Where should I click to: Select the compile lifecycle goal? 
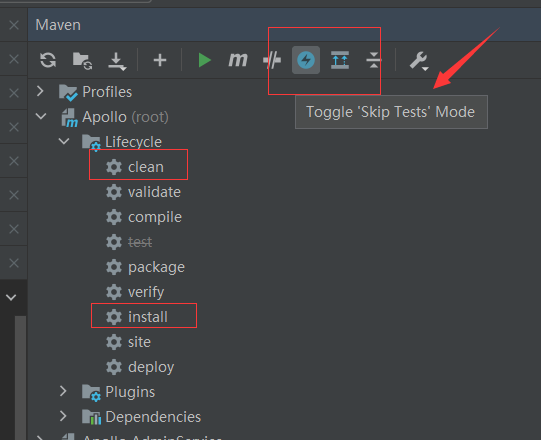155,217
